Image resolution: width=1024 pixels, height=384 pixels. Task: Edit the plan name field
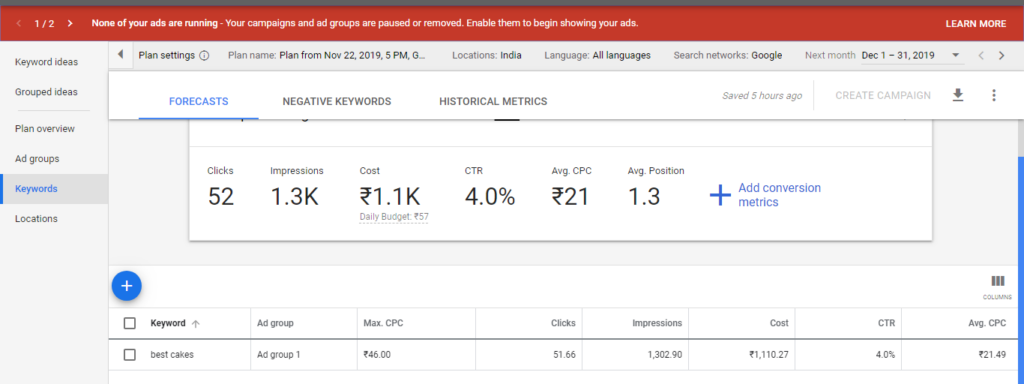tap(327, 56)
